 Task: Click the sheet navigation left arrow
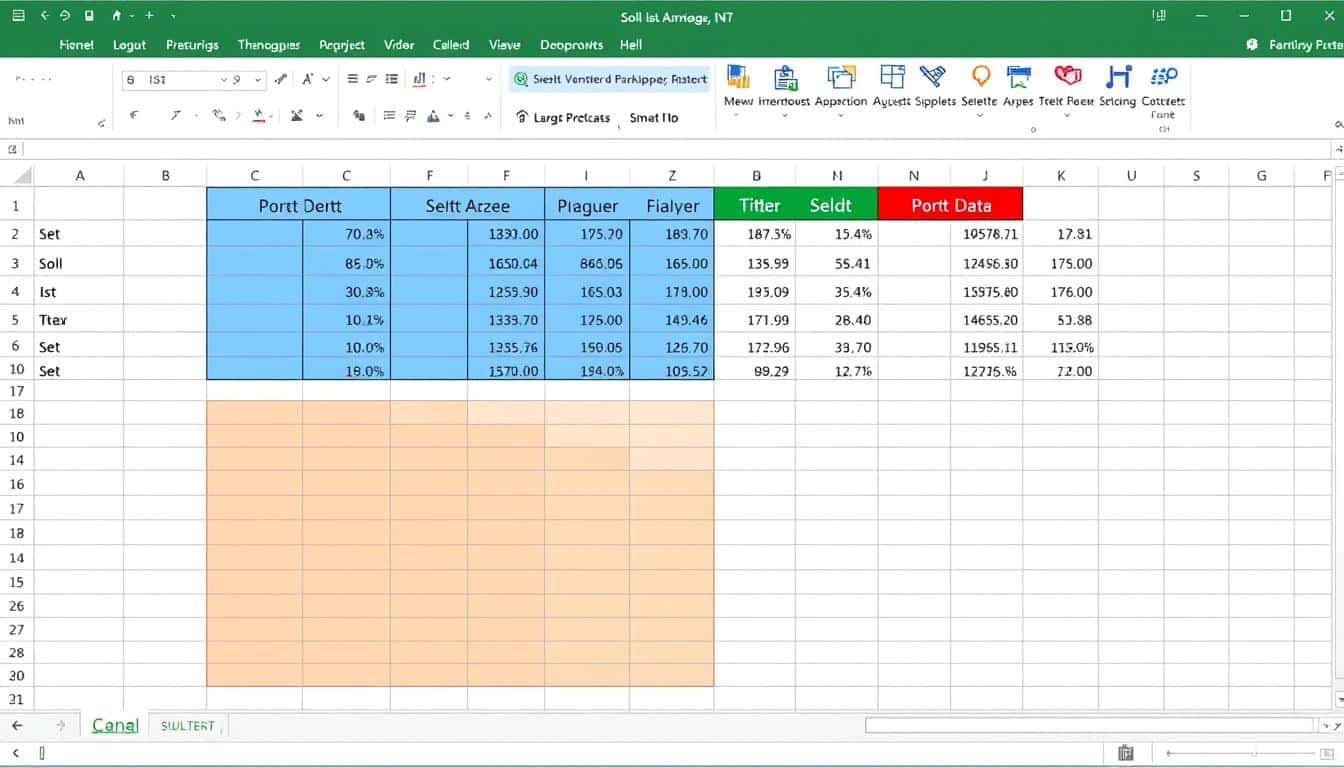[x=17, y=726]
